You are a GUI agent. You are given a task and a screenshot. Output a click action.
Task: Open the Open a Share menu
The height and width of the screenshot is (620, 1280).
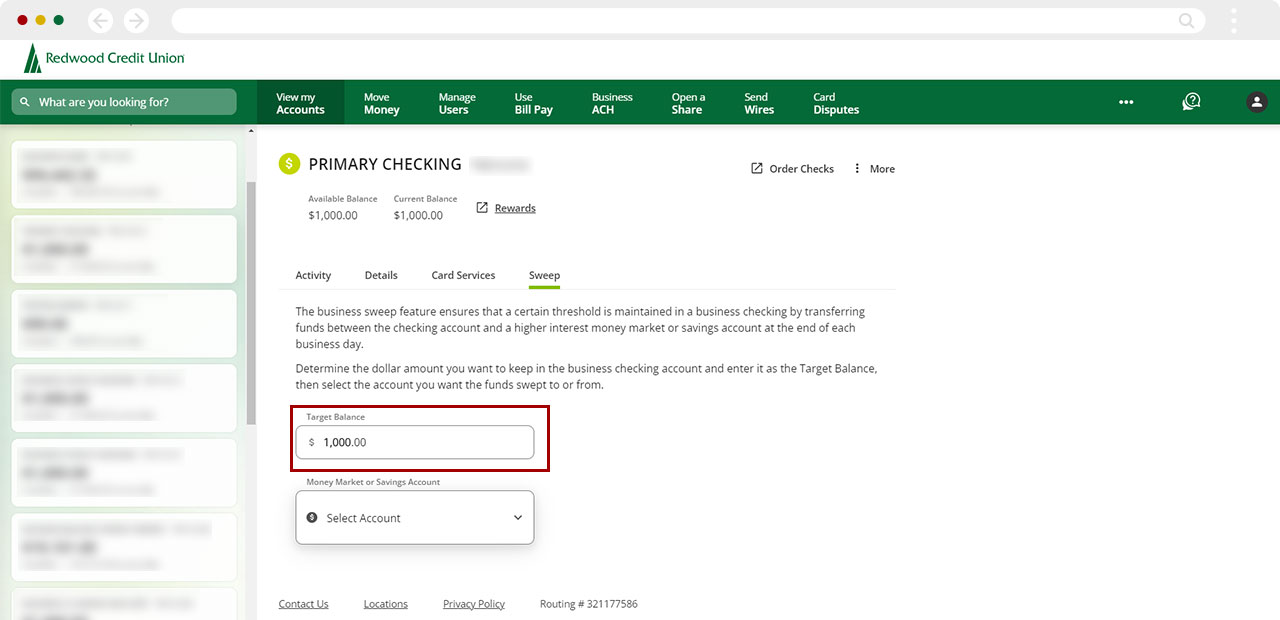point(688,103)
